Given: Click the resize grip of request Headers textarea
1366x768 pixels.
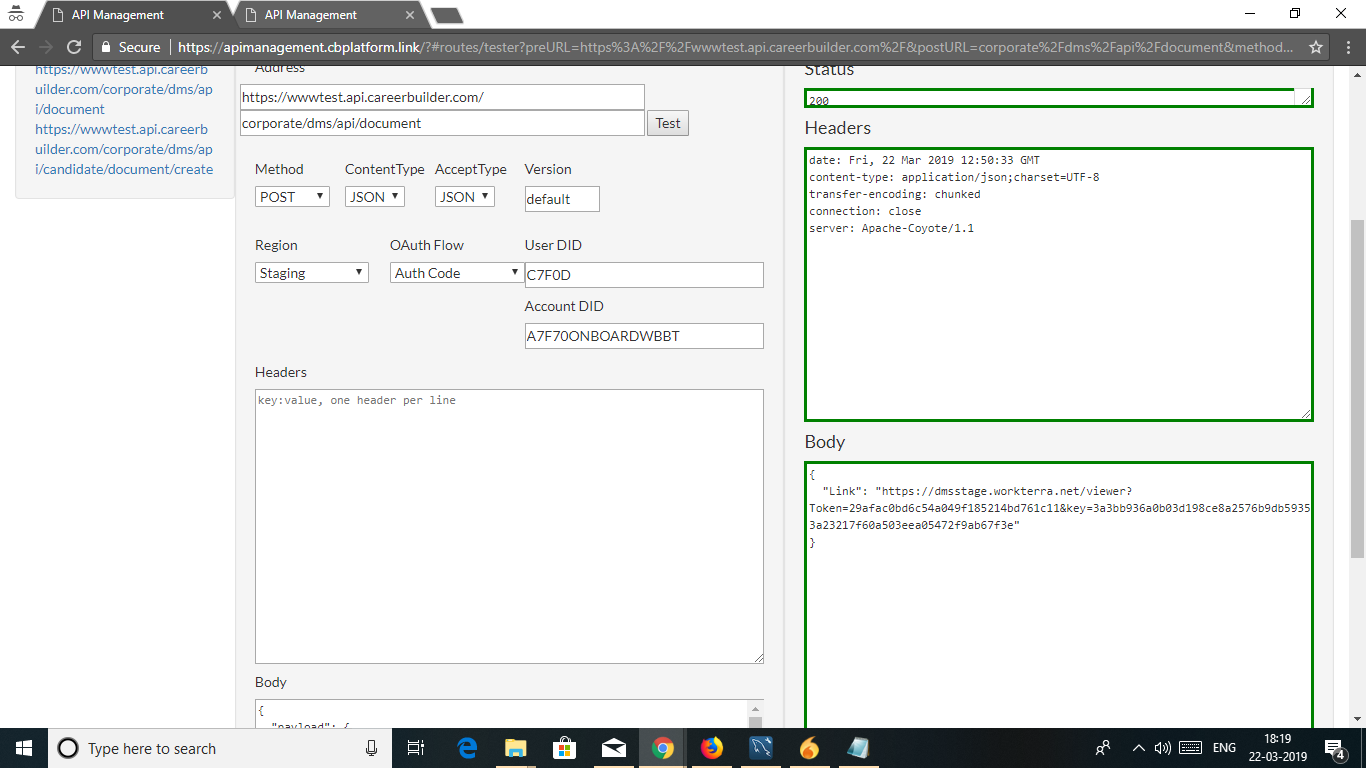Looking at the screenshot, I should (758, 657).
